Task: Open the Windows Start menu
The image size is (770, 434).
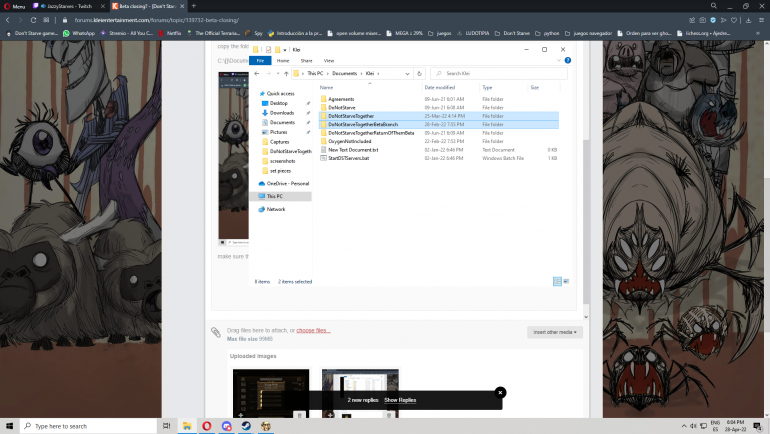Action: pos(10,426)
